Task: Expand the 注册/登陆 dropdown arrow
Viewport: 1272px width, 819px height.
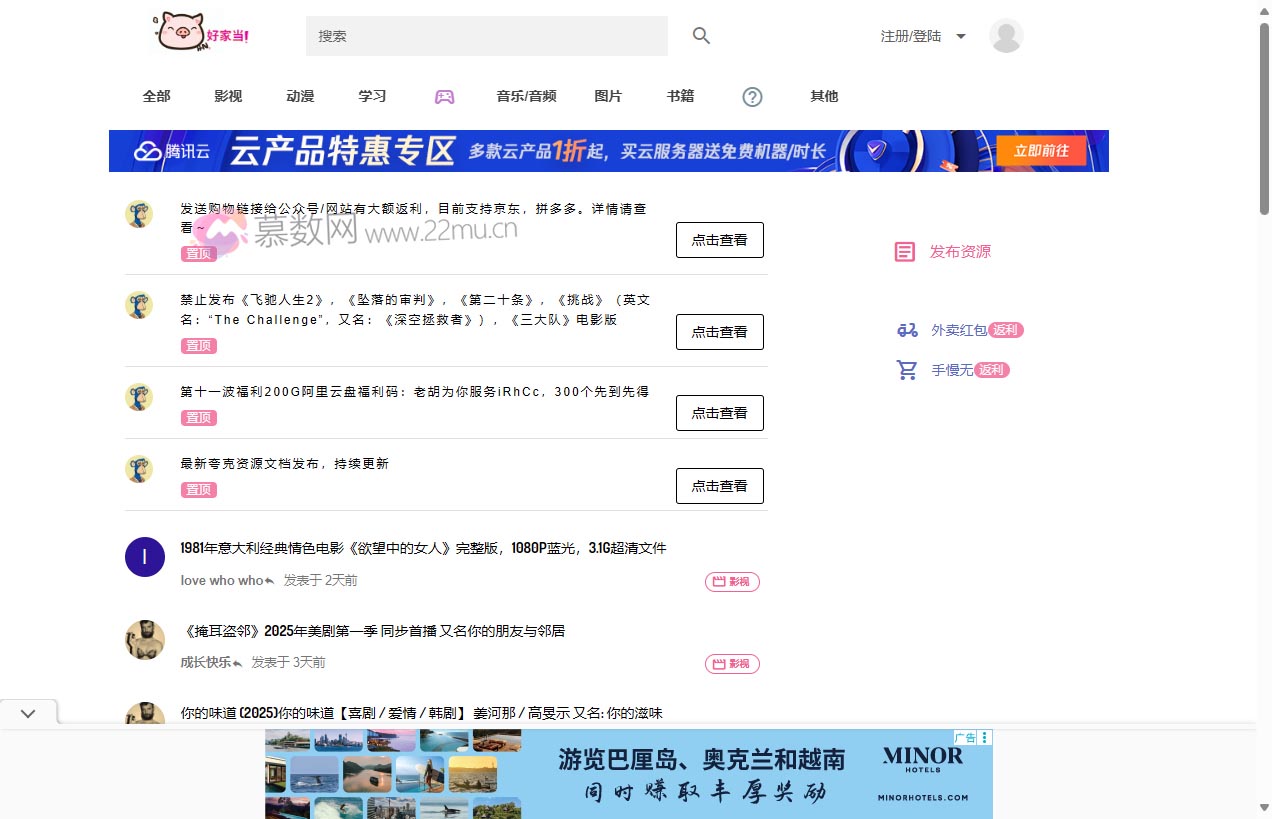Action: point(960,35)
